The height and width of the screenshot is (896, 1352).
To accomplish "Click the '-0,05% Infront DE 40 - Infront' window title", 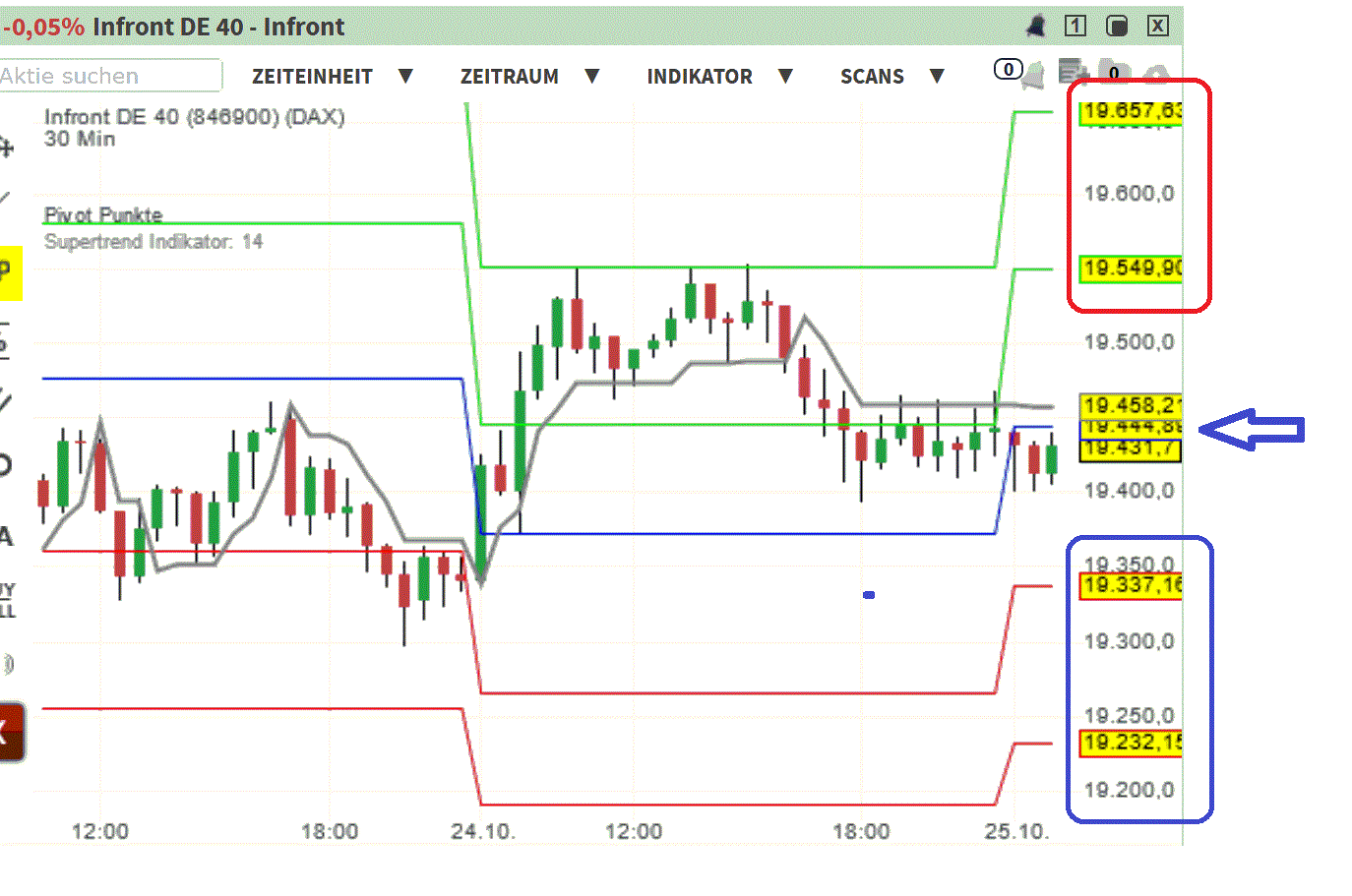I will click(173, 27).
